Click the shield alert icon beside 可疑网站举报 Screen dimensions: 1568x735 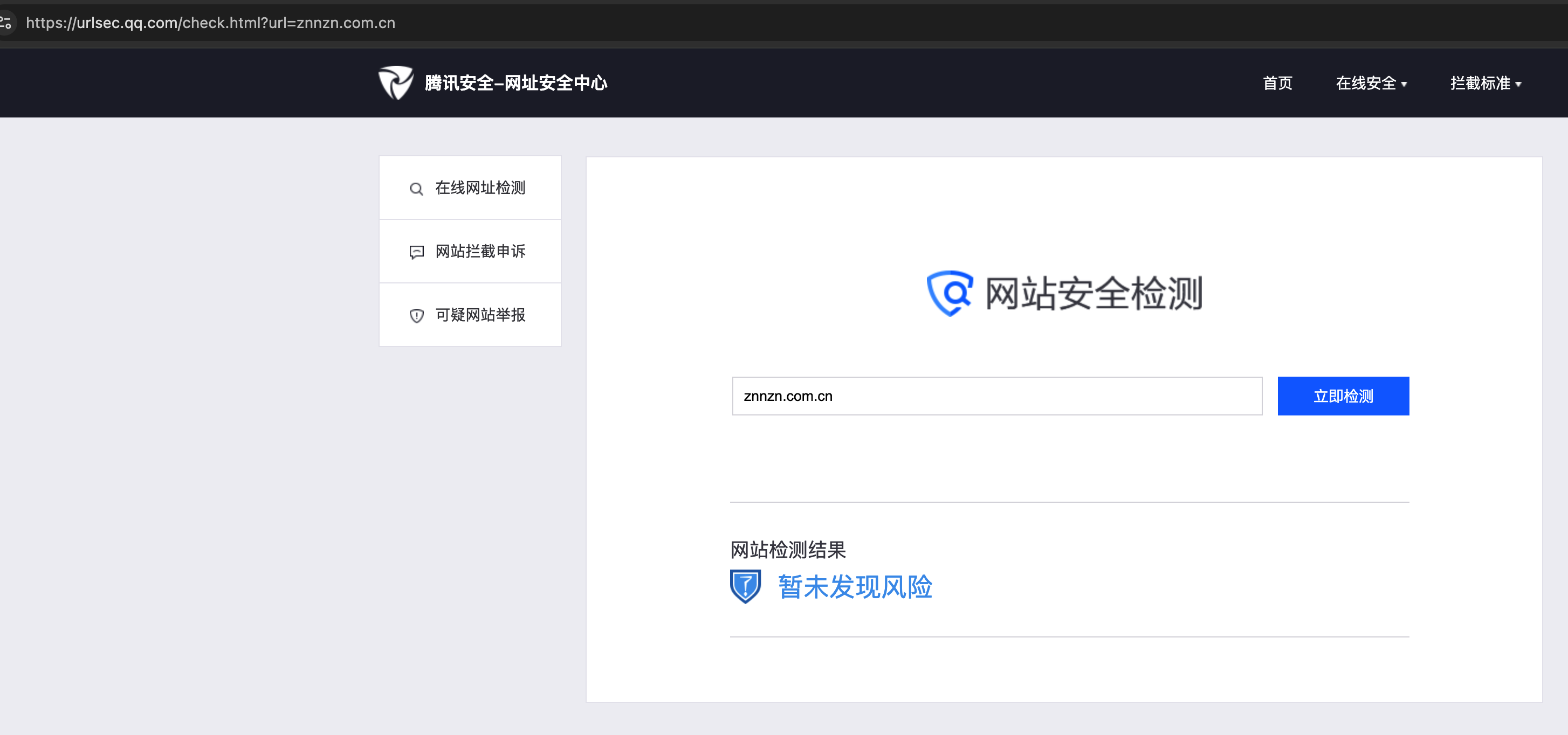pos(416,316)
